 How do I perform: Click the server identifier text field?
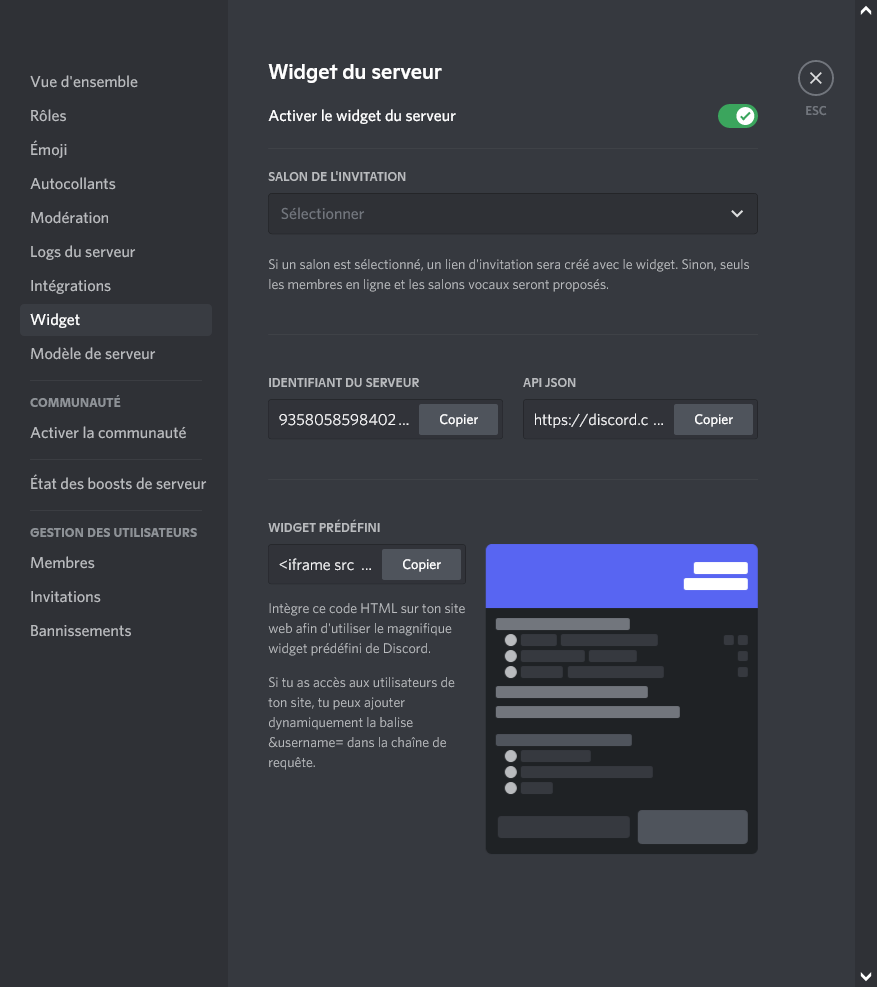343,420
